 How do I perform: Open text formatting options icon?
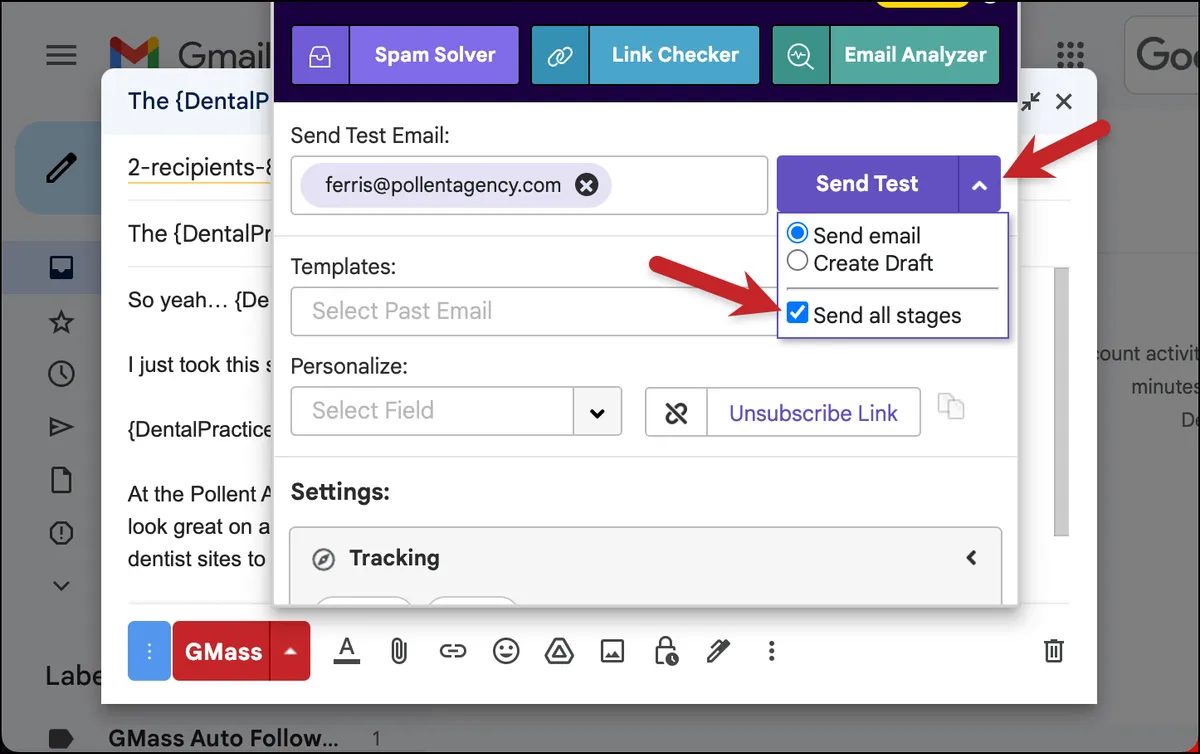coord(347,651)
